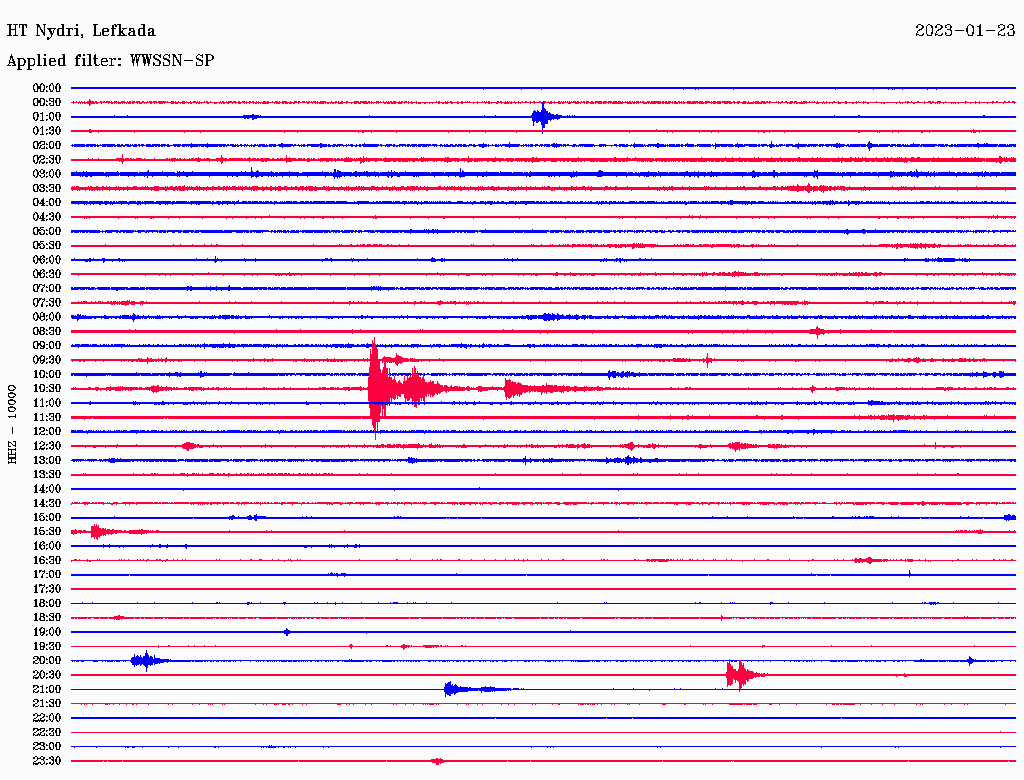This screenshot has height=780, width=1024.
Task: Select the 23:00 time label
Action: coord(47,747)
